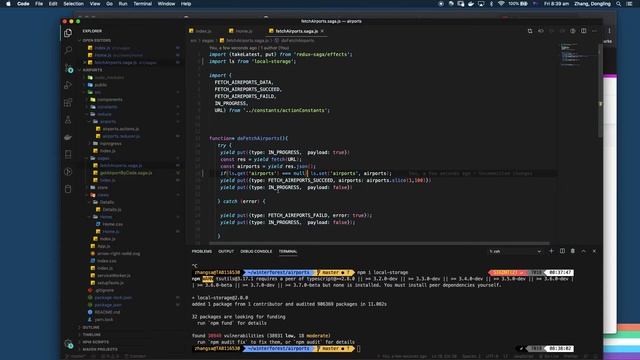
Task: Click the Kill Terminal trash icon
Action: click(x=573, y=251)
